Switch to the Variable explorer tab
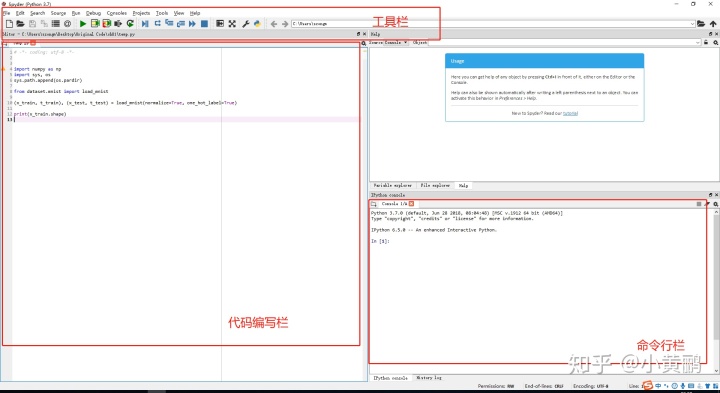This screenshot has height=393, width=720. coord(393,185)
